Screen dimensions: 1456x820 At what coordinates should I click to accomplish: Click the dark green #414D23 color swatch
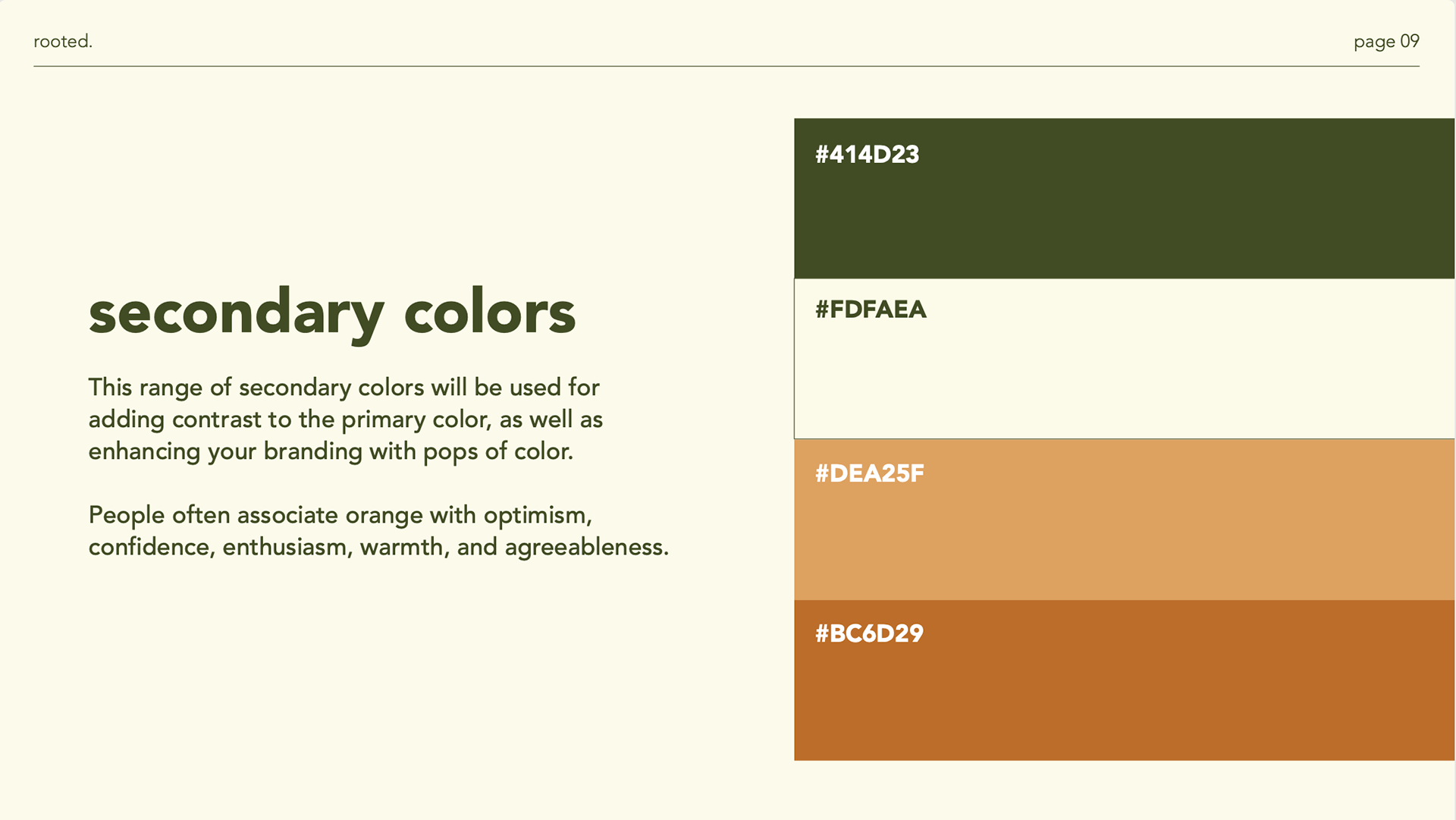(x=1125, y=198)
